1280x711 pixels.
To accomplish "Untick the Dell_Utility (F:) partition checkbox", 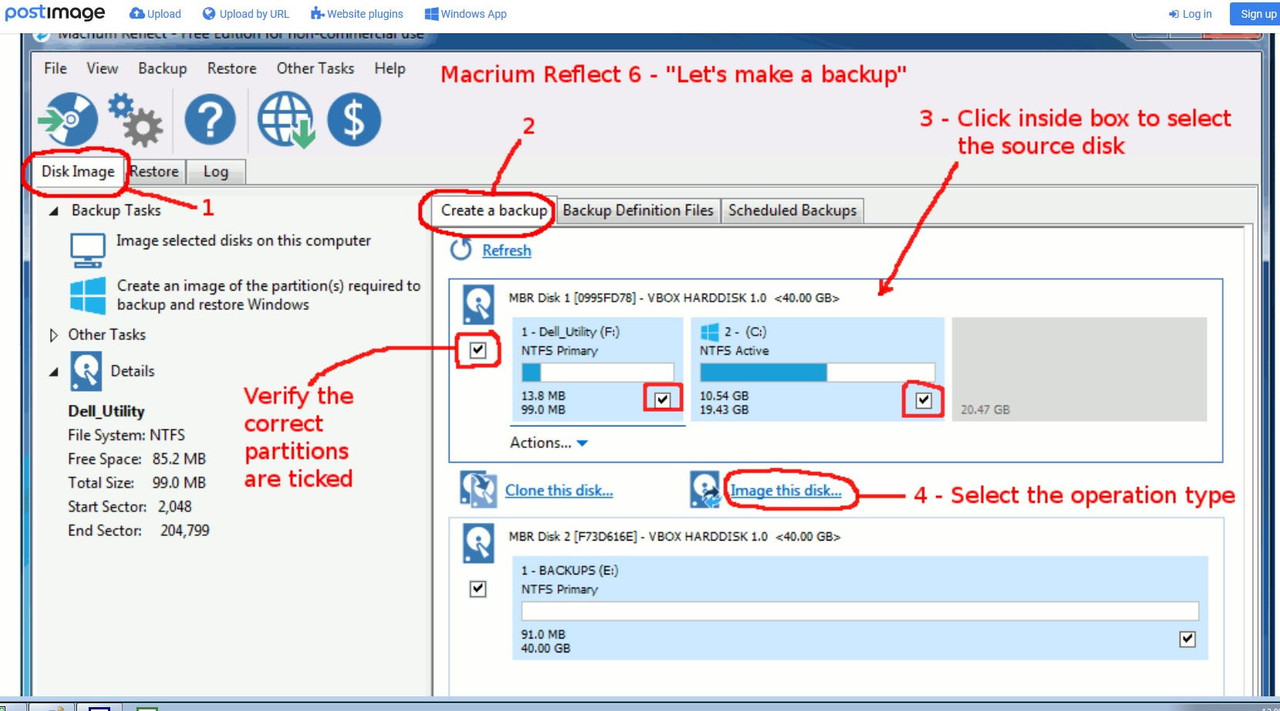I will [x=662, y=399].
